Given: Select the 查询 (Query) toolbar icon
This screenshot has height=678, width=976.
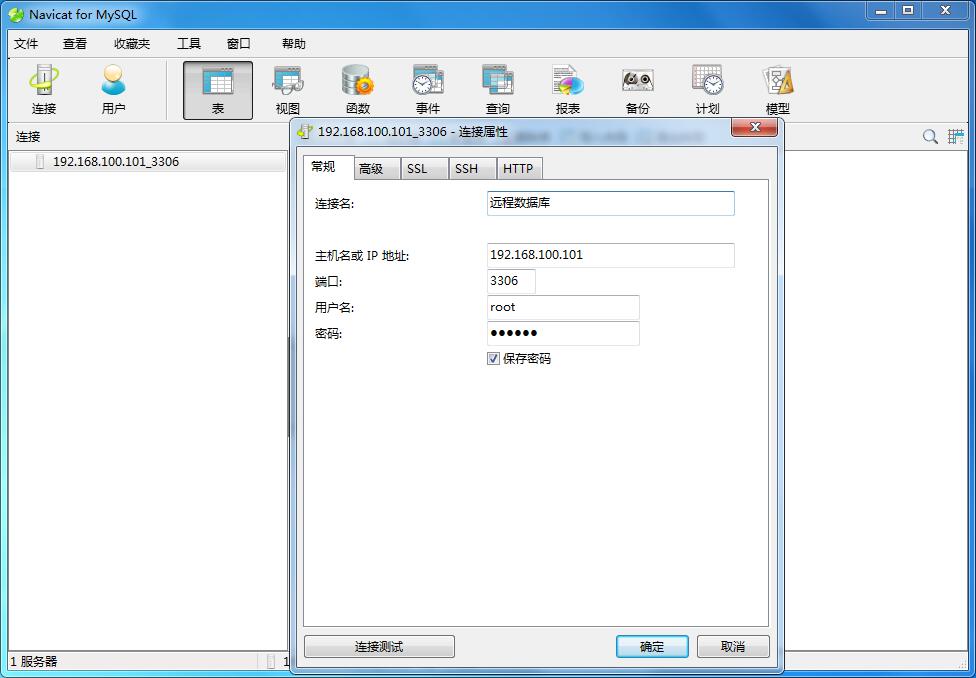Looking at the screenshot, I should pyautogui.click(x=497, y=88).
